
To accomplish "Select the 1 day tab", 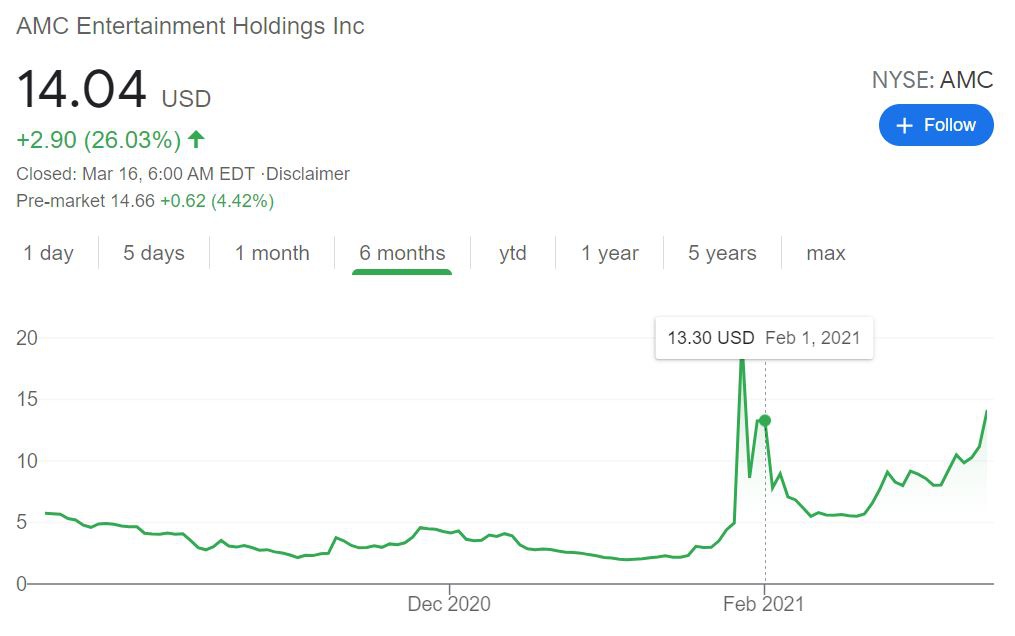I will click(x=49, y=253).
